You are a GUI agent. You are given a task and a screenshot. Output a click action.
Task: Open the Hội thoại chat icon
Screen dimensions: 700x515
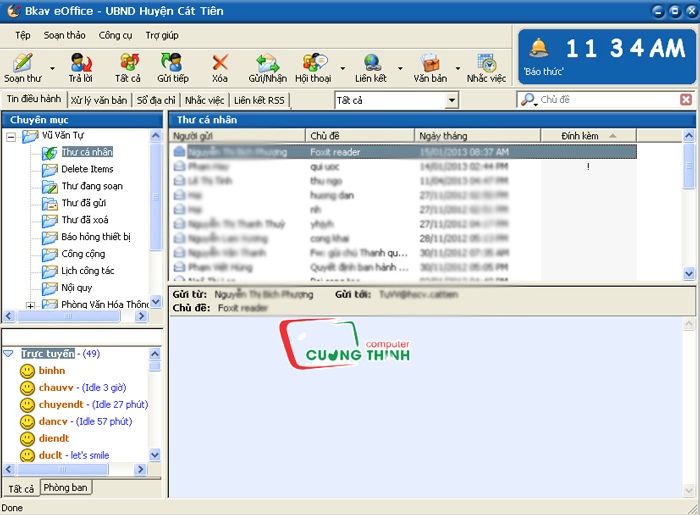point(315,62)
